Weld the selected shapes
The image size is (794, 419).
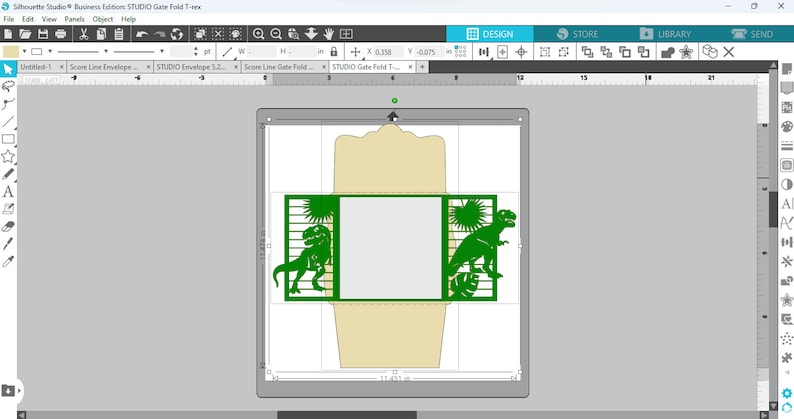click(x=668, y=52)
